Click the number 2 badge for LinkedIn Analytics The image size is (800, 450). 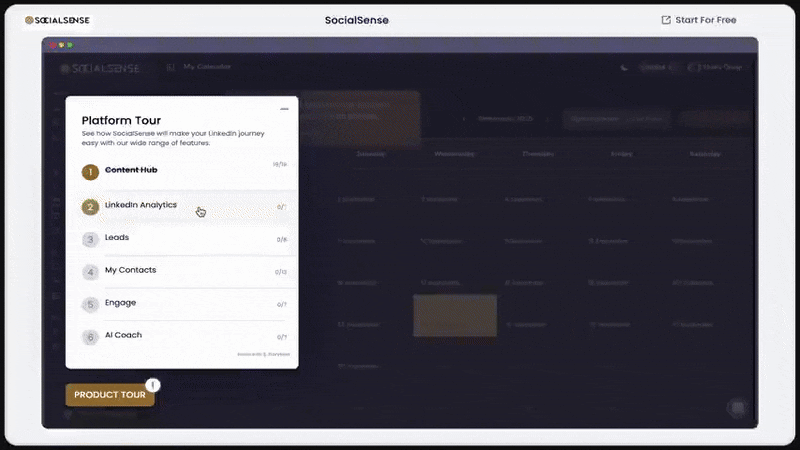90,207
